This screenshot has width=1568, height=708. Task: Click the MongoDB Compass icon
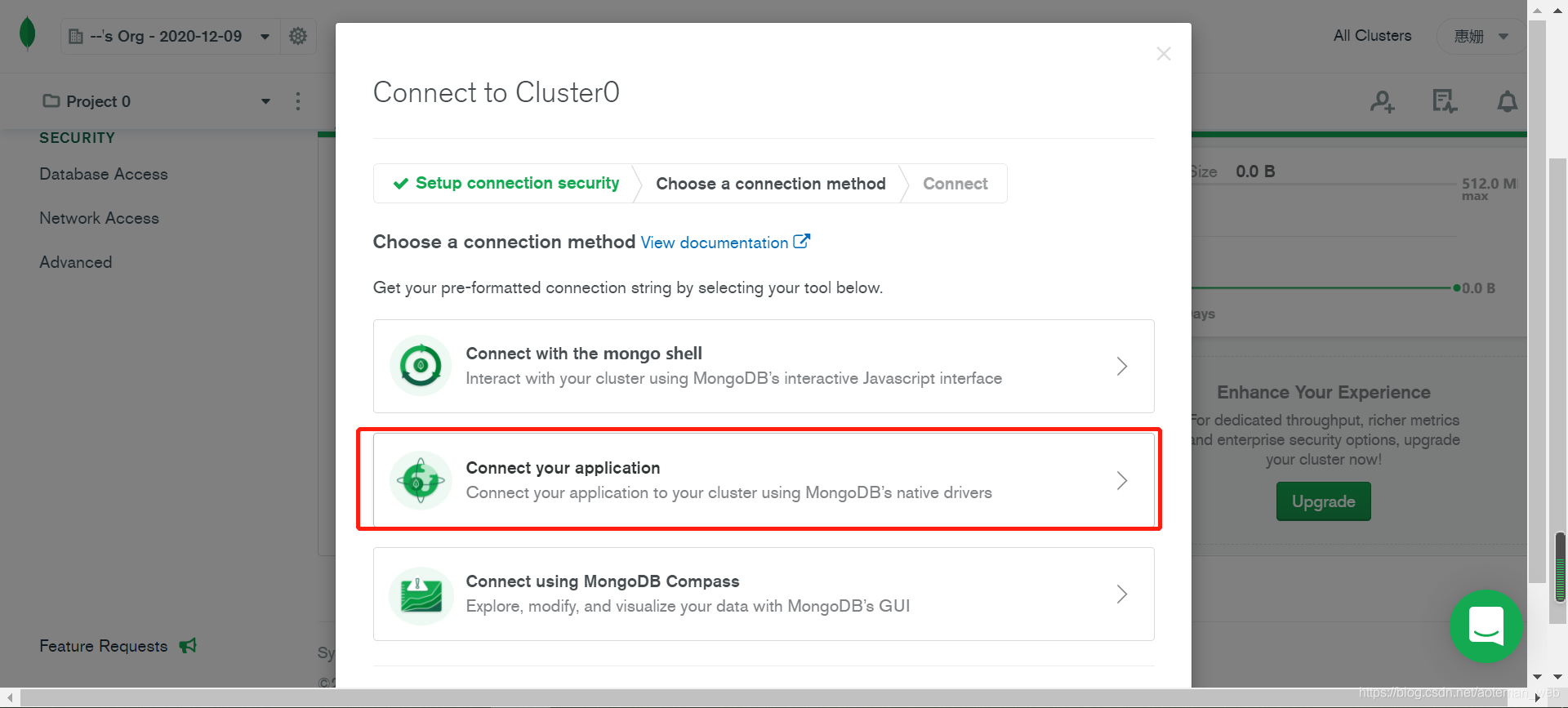(x=421, y=595)
